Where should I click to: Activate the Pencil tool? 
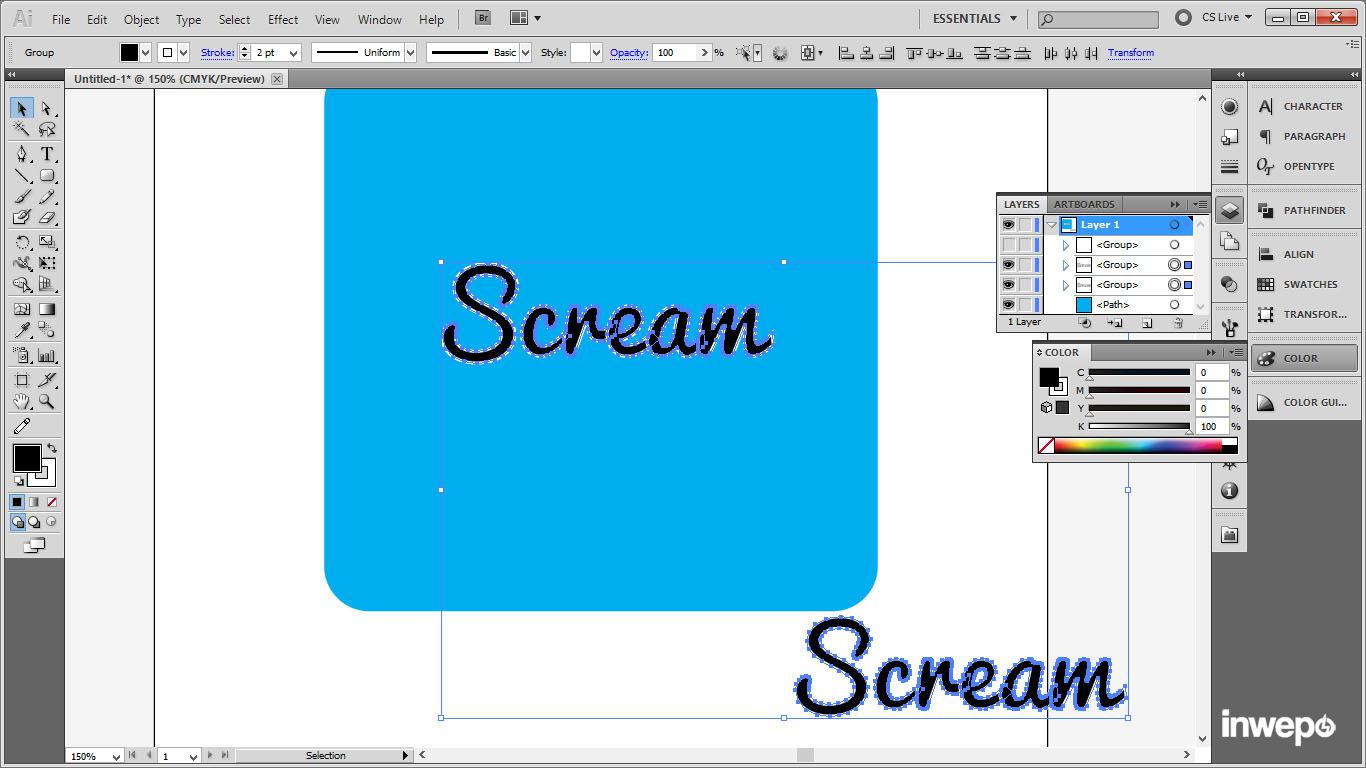pos(46,197)
